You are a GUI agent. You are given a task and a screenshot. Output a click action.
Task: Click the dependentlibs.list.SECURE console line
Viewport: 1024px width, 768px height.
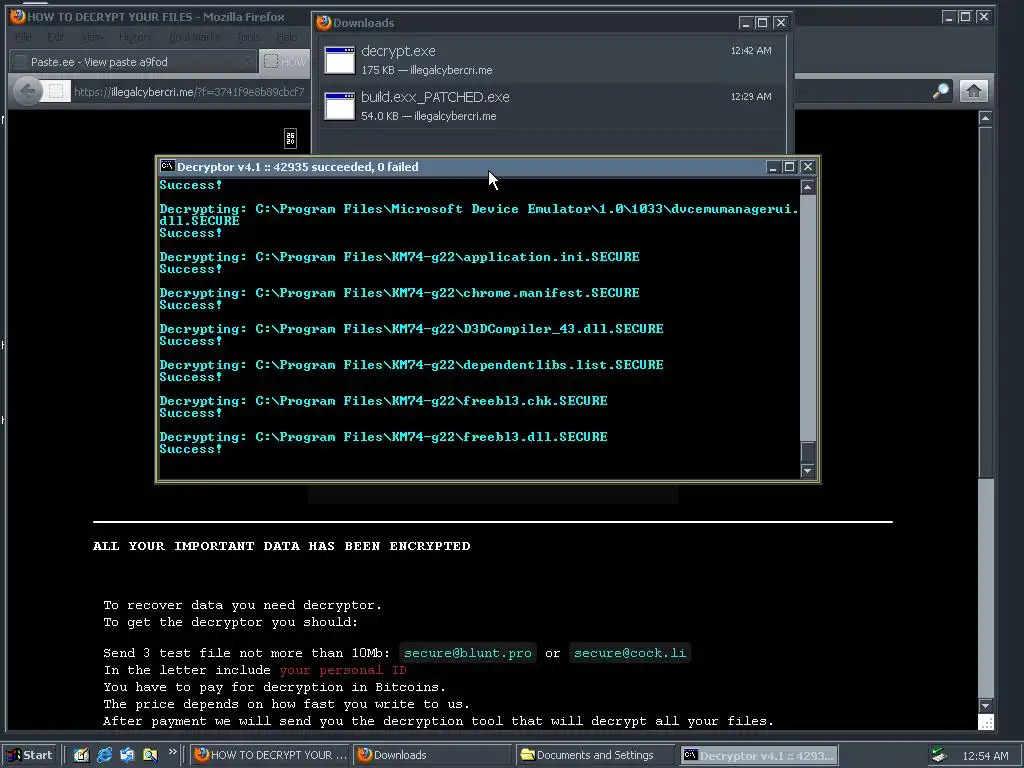click(x=411, y=364)
